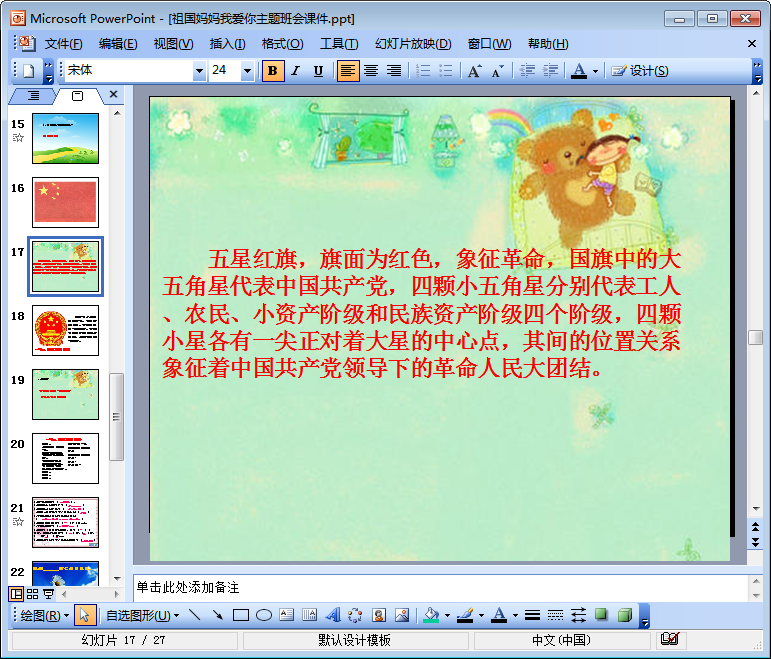Insert clip art
Image resolution: width=771 pixels, height=659 pixels.
coord(379,615)
